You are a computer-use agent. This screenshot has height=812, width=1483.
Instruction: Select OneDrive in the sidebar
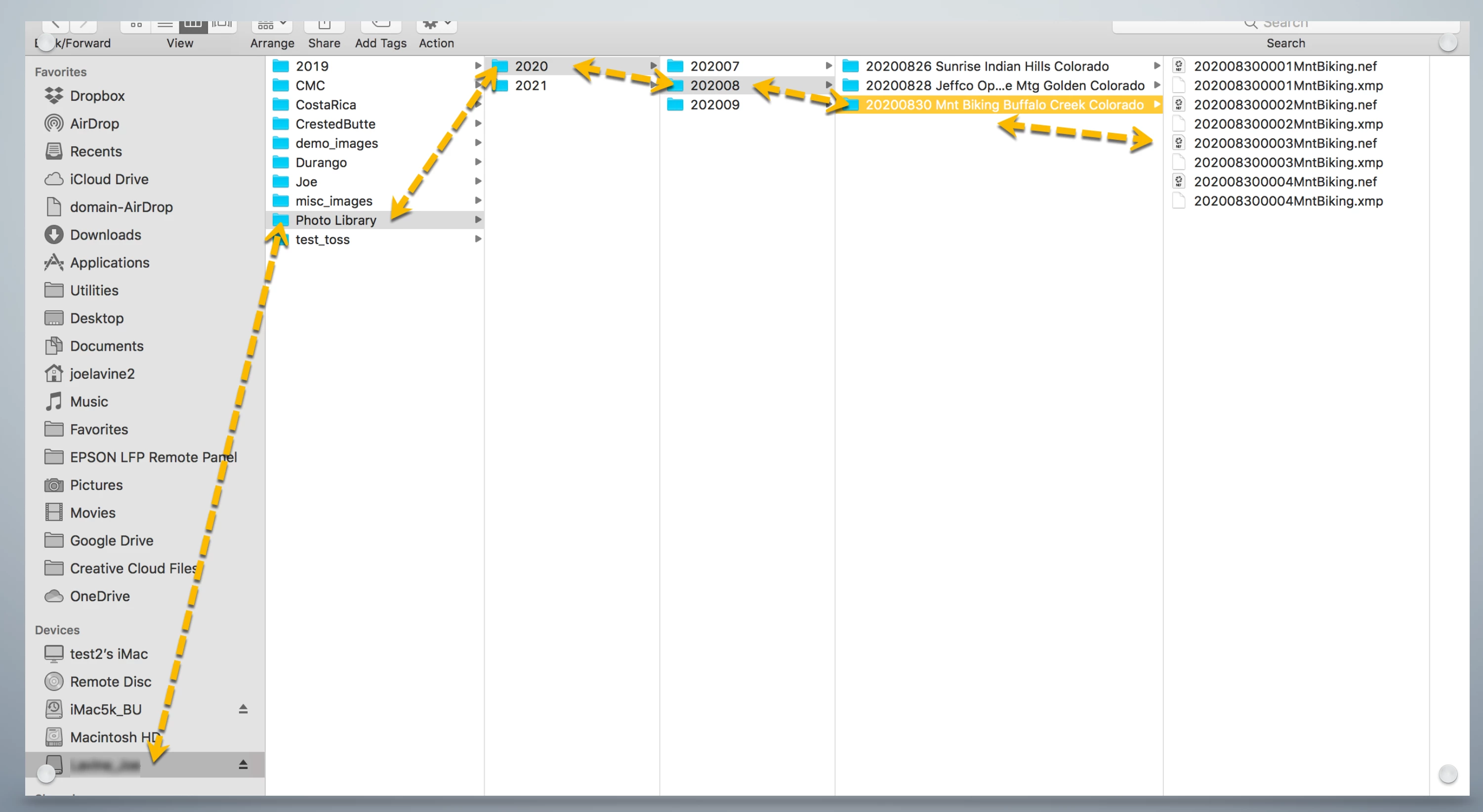[100, 596]
